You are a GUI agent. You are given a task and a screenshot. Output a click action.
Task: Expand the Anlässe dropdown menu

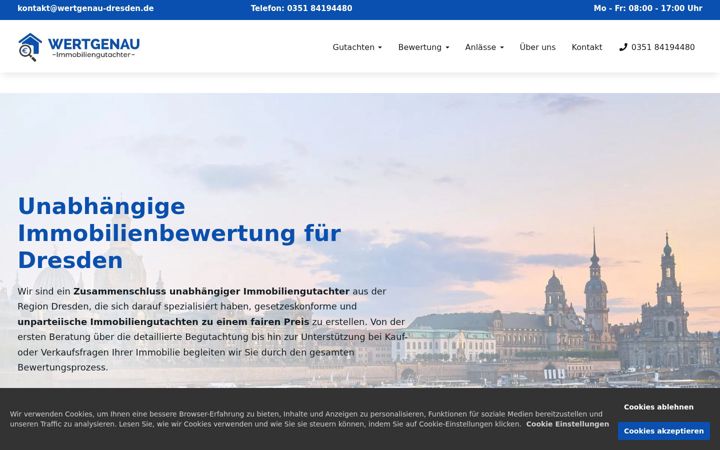click(x=484, y=47)
